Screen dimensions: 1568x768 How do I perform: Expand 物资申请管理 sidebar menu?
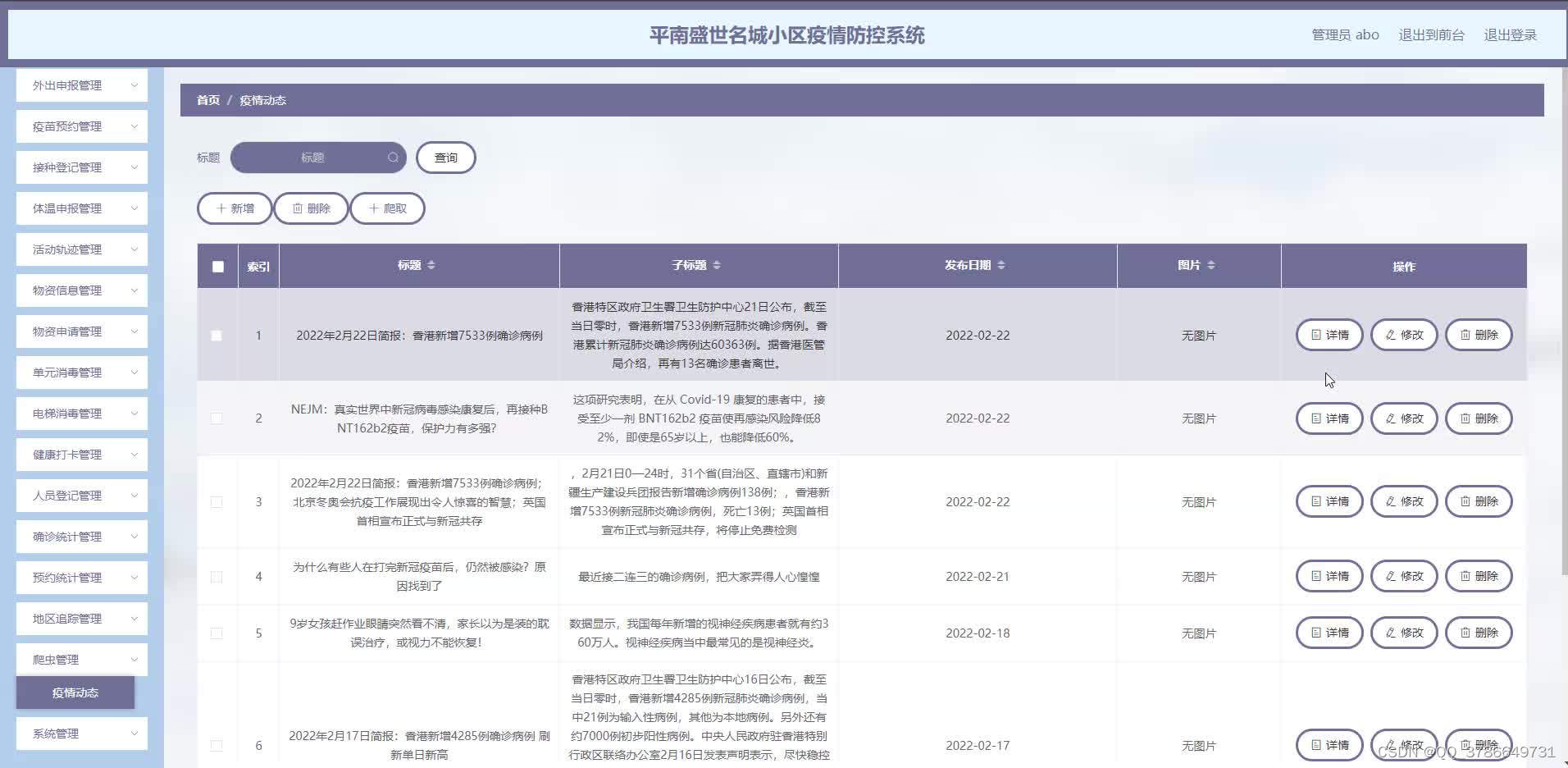click(82, 331)
